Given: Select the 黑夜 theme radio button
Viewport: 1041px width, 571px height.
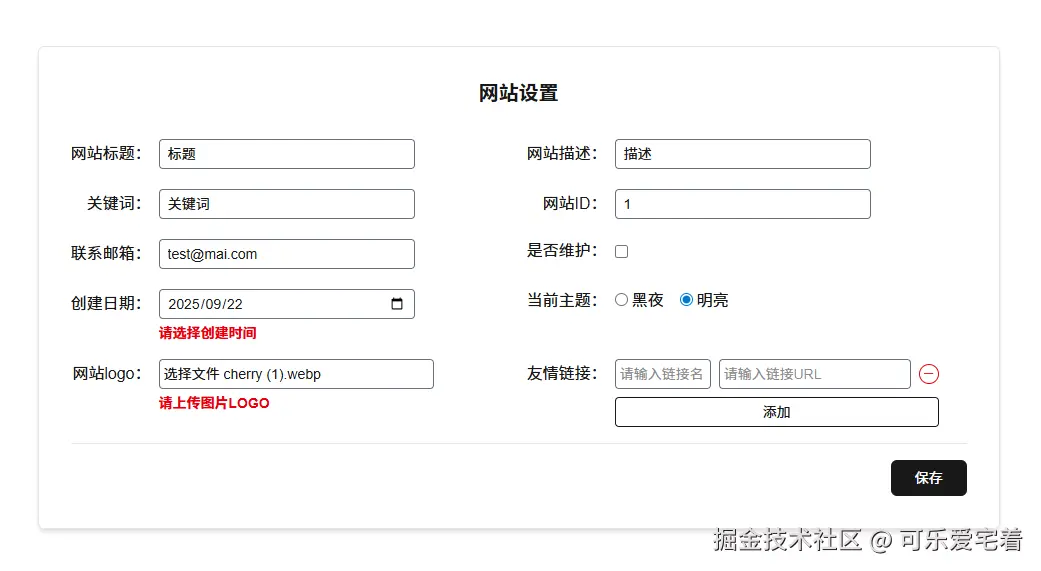Looking at the screenshot, I should point(621,300).
